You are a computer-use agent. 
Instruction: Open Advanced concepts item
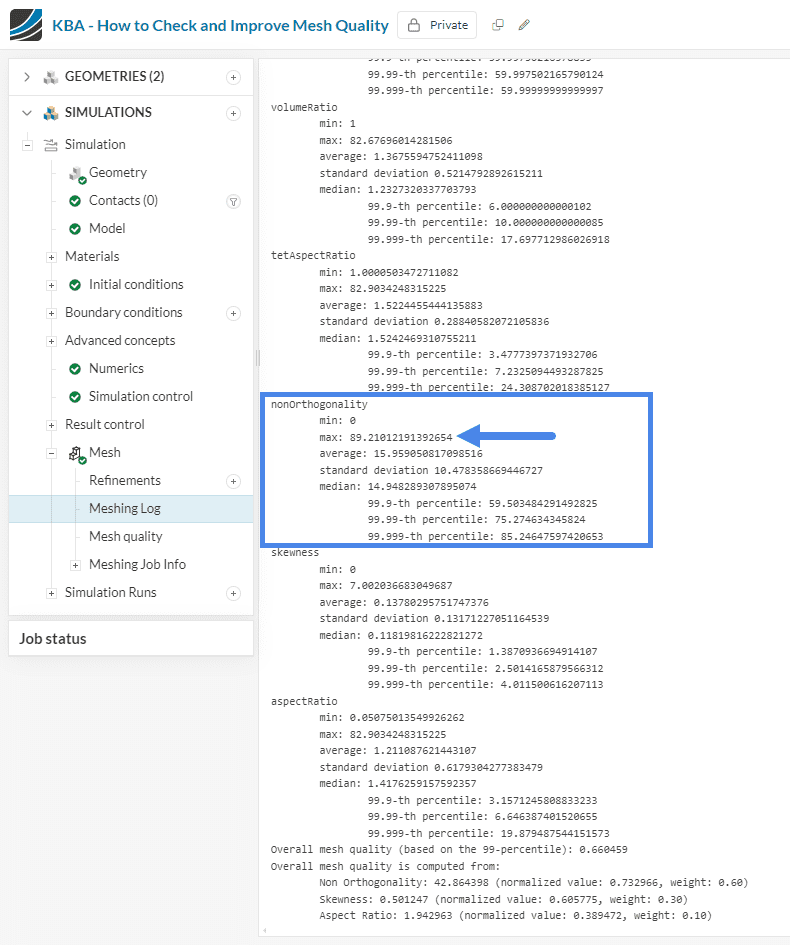click(x=120, y=341)
